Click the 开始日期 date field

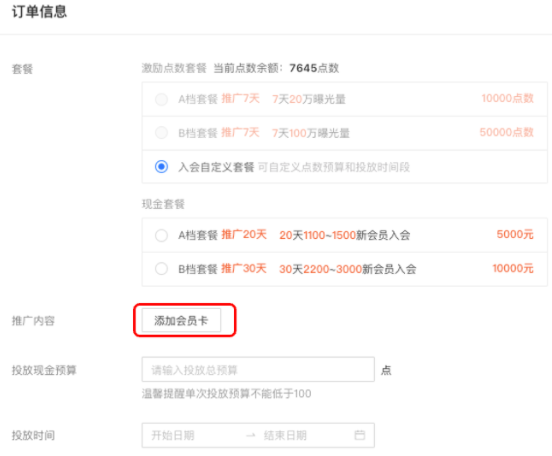tap(173, 436)
